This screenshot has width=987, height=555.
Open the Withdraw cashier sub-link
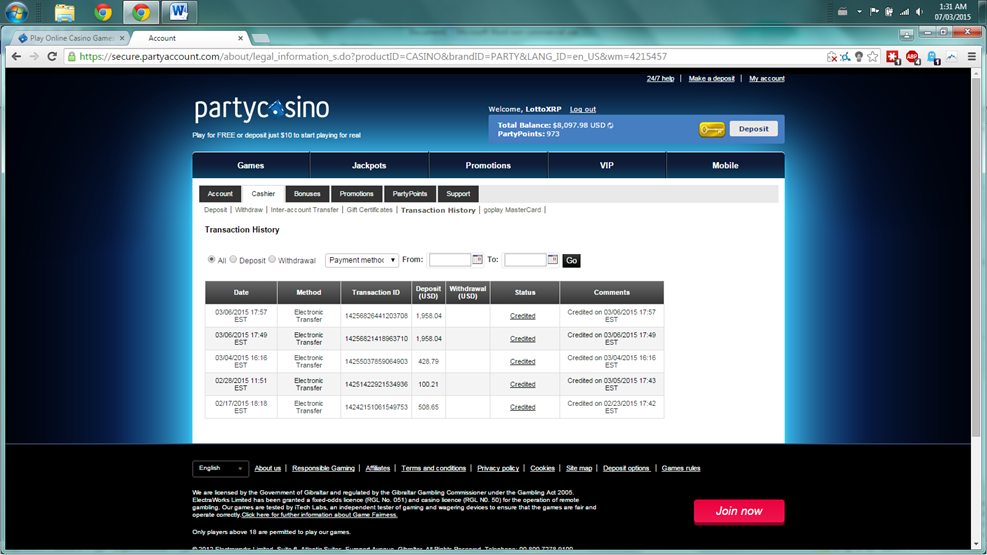pyautogui.click(x=249, y=210)
